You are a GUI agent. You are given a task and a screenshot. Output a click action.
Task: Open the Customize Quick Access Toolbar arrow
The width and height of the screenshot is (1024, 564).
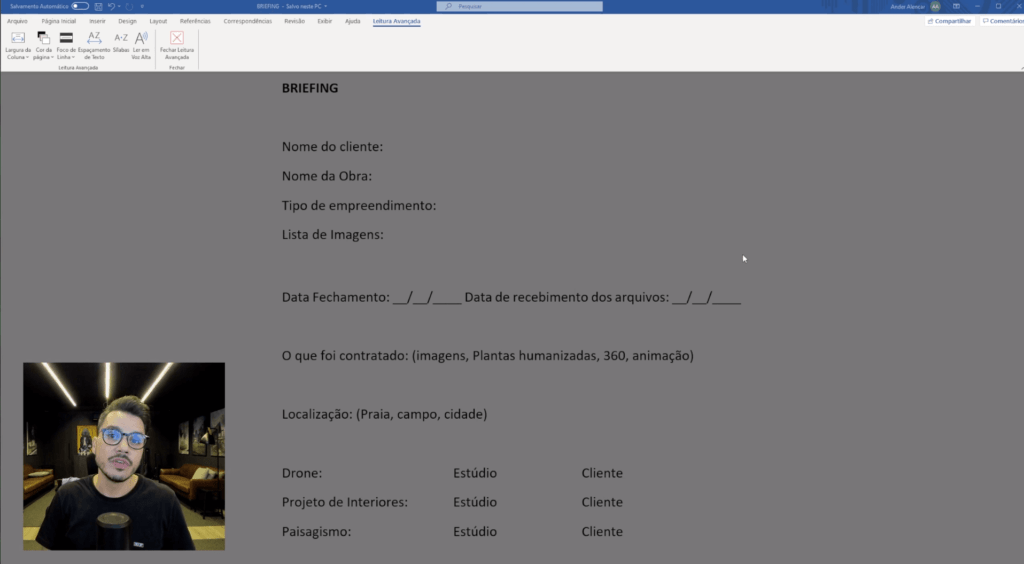point(142,6)
